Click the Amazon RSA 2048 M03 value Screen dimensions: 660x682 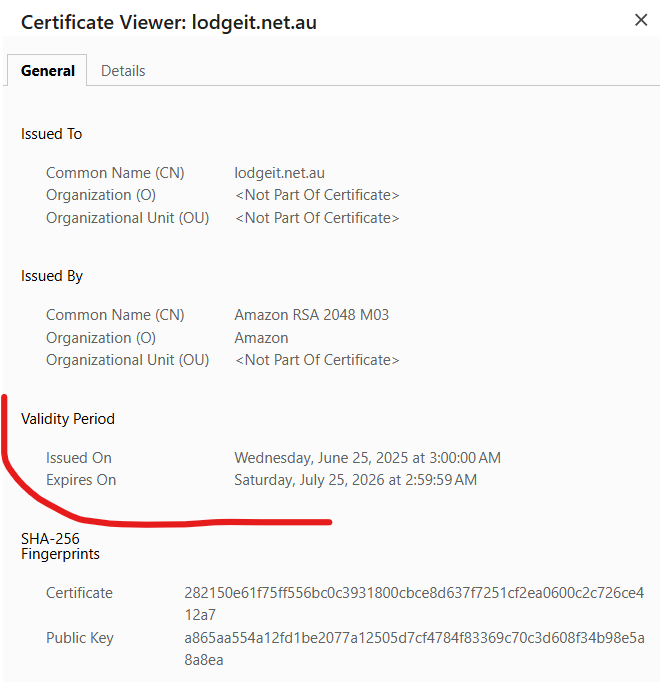click(x=312, y=315)
